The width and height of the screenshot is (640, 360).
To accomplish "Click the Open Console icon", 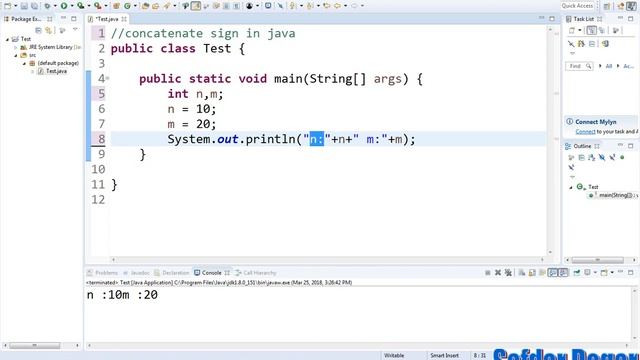I will 604,273.
